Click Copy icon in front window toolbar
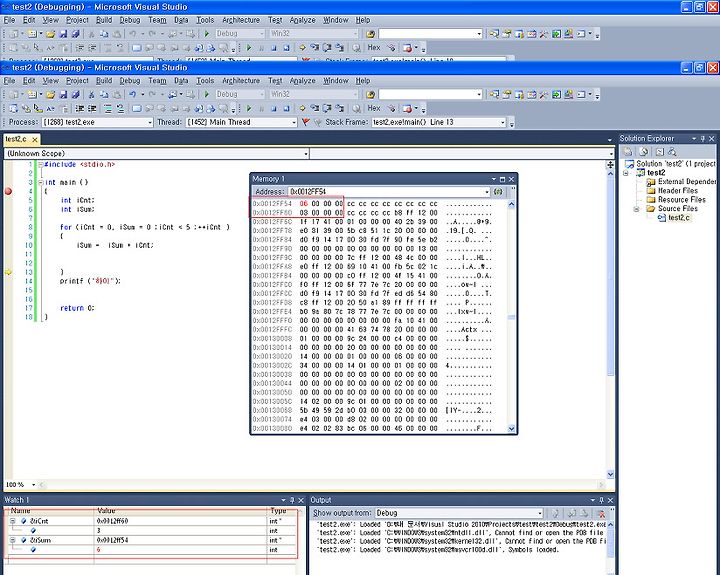Image resolution: width=720 pixels, height=575 pixels. (x=104, y=95)
